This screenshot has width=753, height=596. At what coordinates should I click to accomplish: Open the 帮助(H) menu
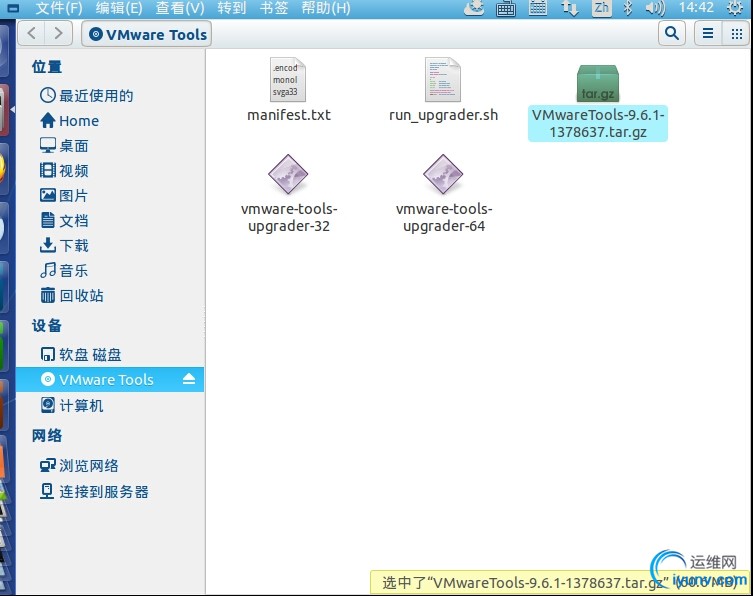click(326, 8)
